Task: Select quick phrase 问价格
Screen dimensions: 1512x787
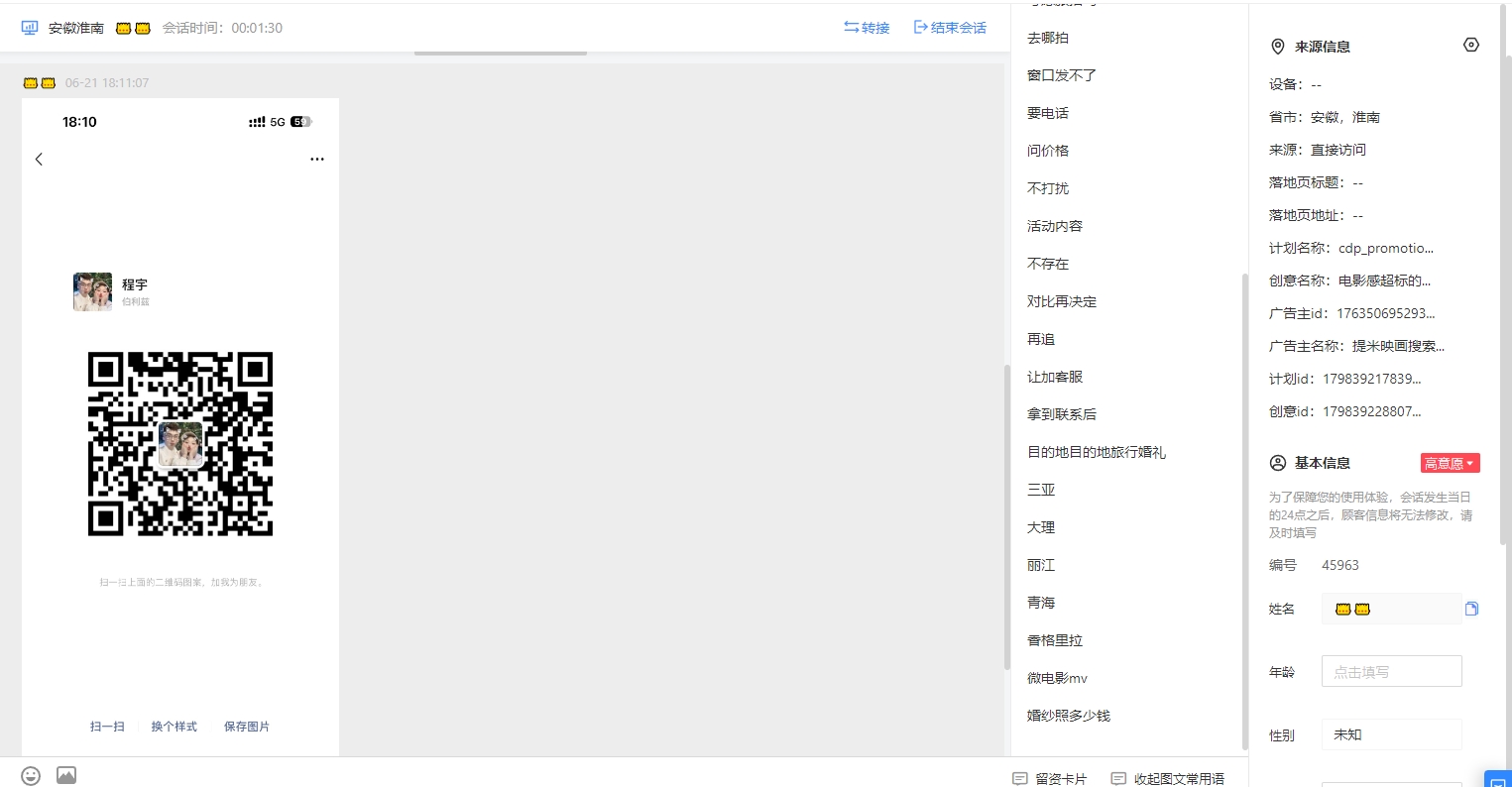Action: tap(1048, 151)
